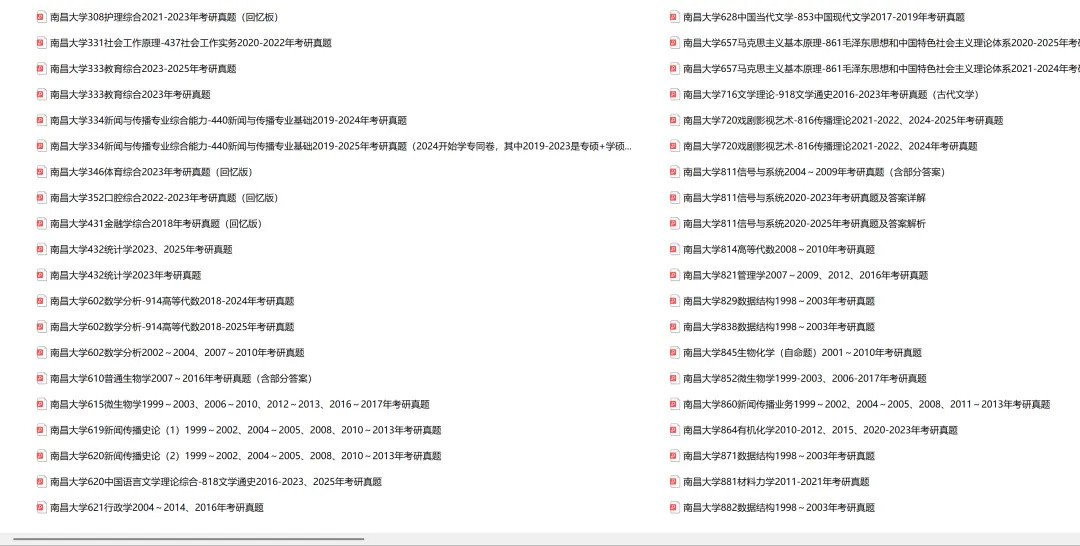Select 720戏剧影视艺术 2021-2022、2024年考研真题 file name
Image resolution: width=1080 pixels, height=546 pixels.
(x=830, y=146)
